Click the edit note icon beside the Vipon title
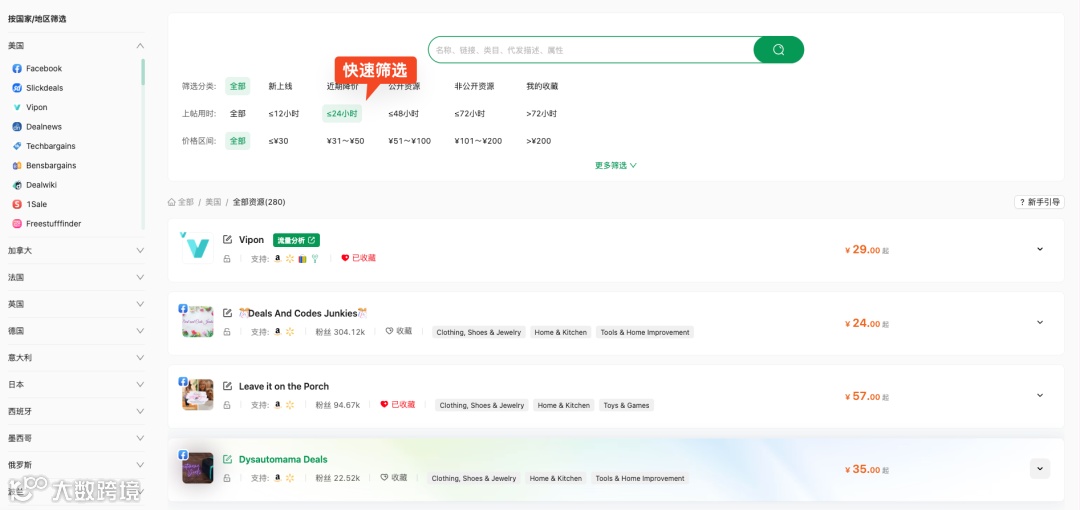Screen dimensions: 1080x510 click(227, 240)
